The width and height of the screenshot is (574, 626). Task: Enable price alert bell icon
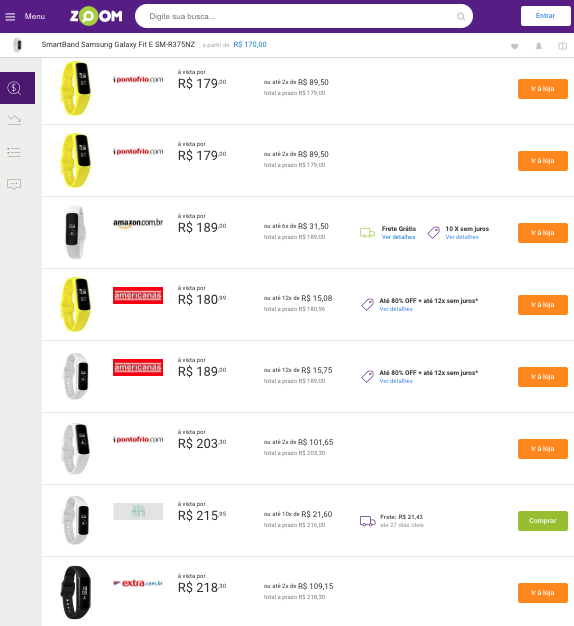(538, 46)
